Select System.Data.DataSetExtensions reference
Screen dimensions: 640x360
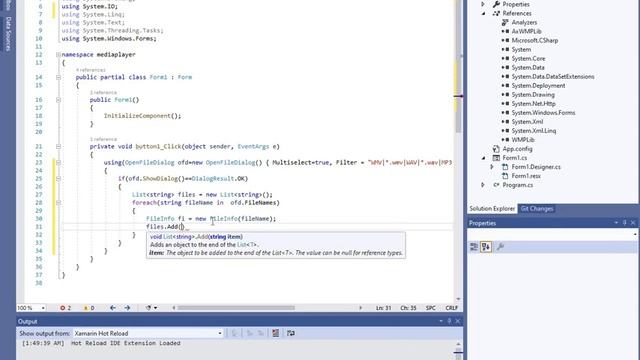pos(553,76)
